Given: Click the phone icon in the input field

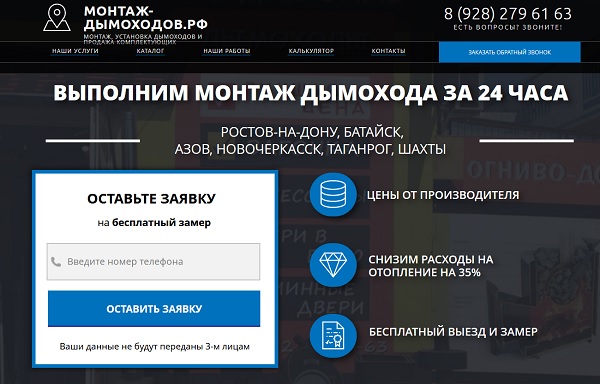Looking at the screenshot, I should [56, 262].
